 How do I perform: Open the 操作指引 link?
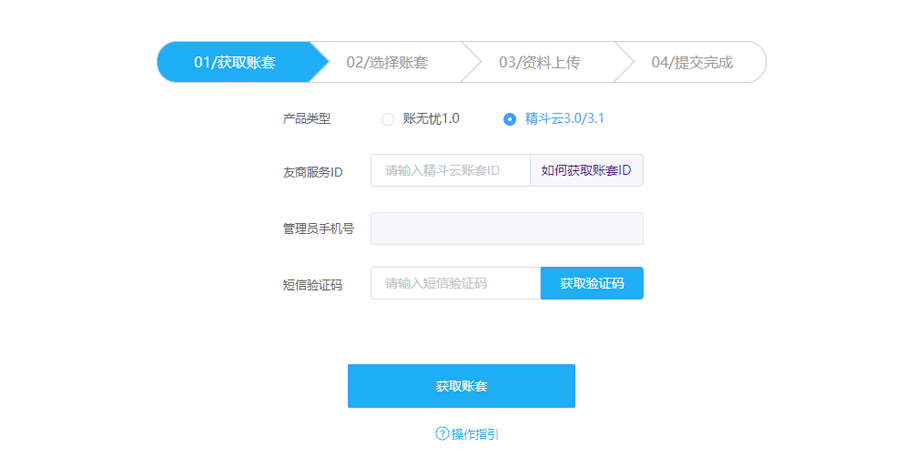[475, 434]
